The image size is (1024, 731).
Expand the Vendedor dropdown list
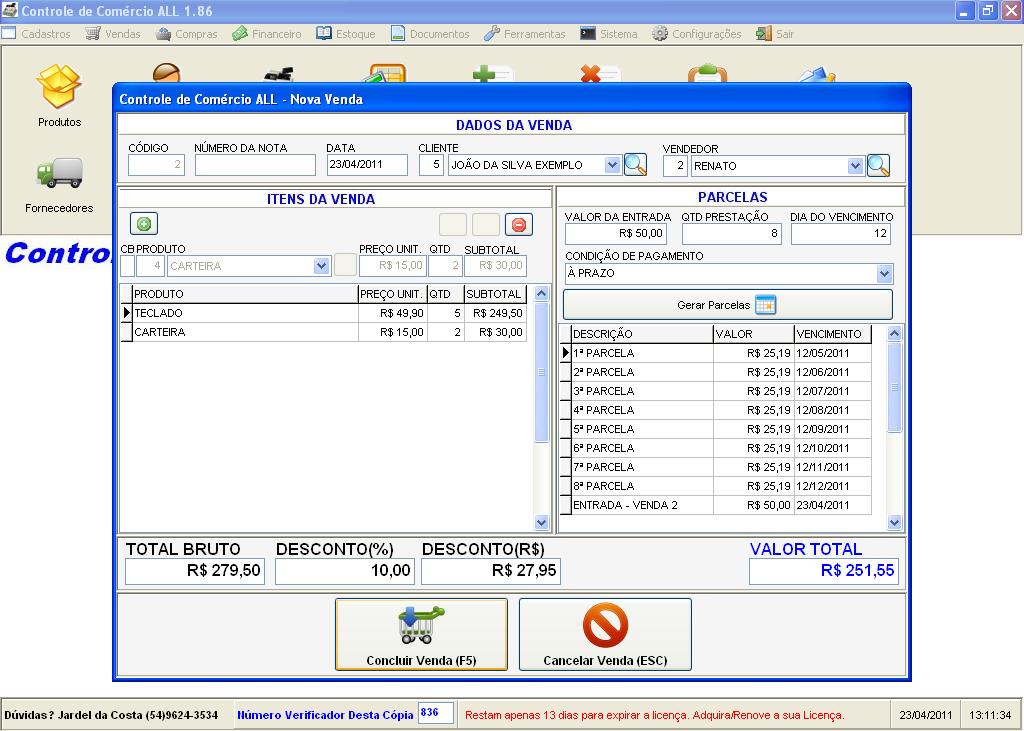855,165
